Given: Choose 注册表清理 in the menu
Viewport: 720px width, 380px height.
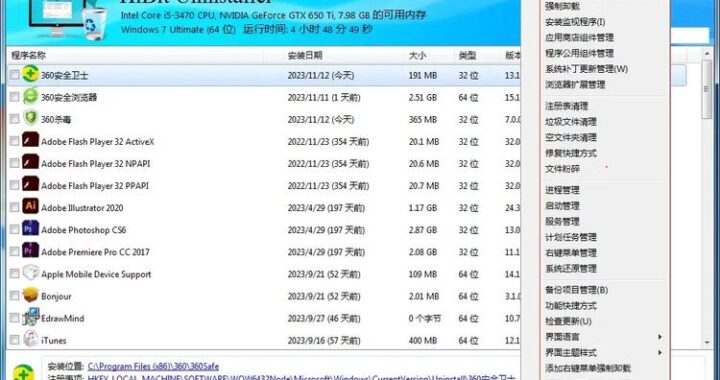Looking at the screenshot, I should (x=566, y=106).
